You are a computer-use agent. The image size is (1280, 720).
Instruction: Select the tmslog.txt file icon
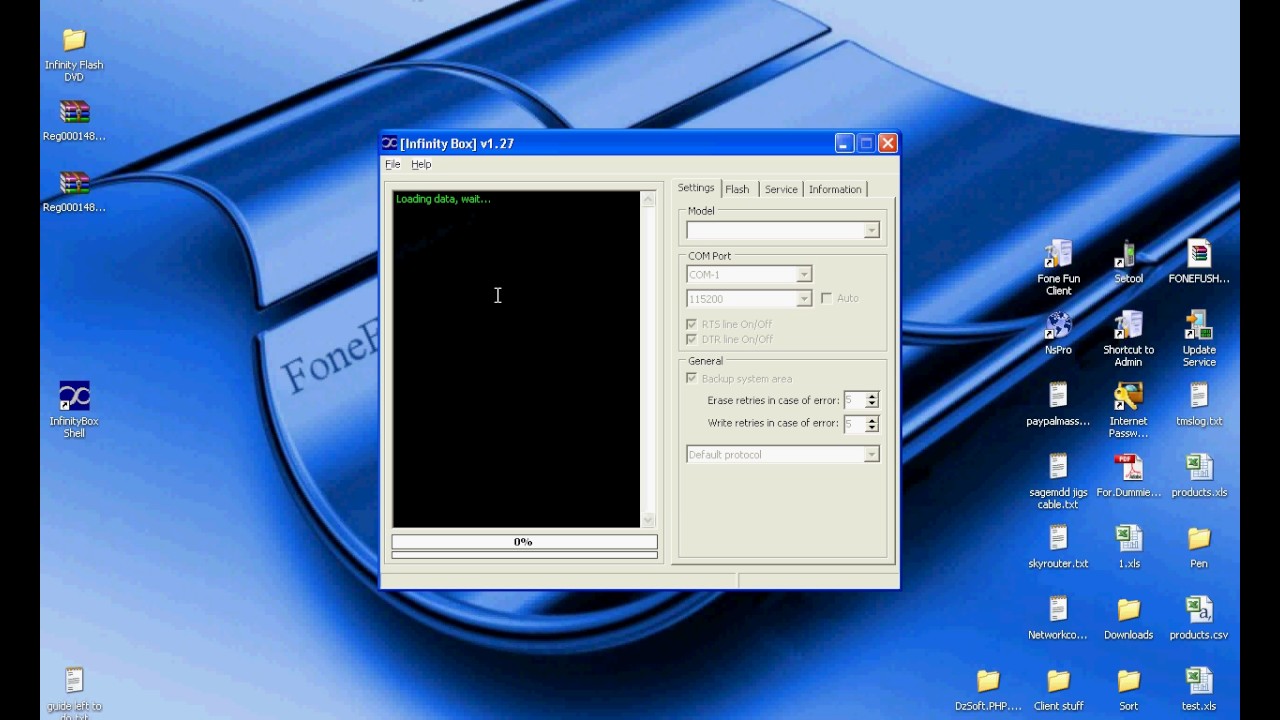[x=1199, y=396]
